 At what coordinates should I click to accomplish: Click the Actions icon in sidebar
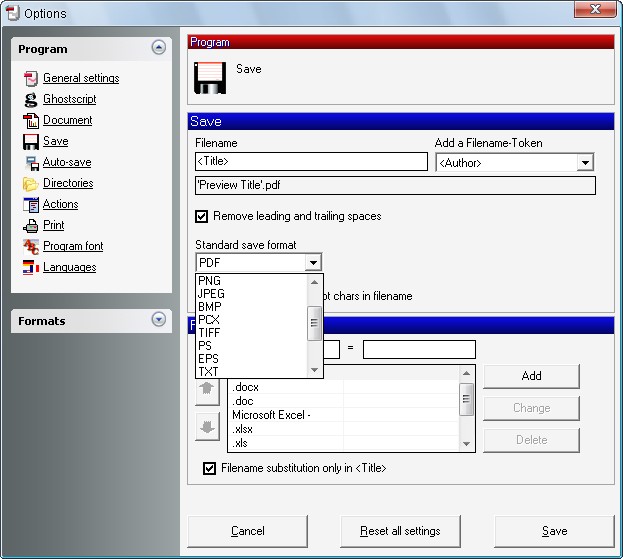pos(30,204)
